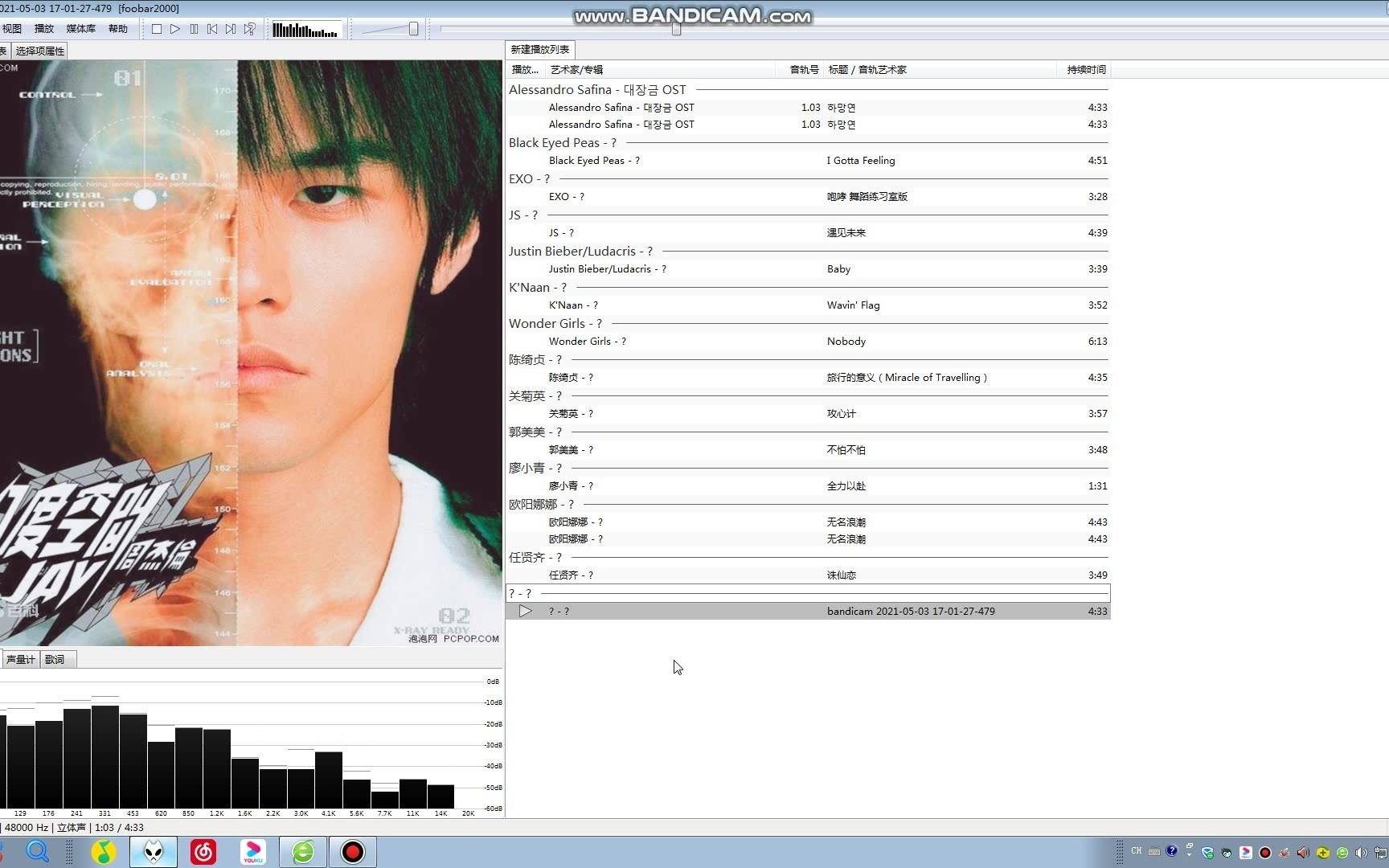Click the now-playing triangle icon in the ? - ? row
This screenshot has height=868, width=1389.
pyautogui.click(x=525, y=611)
